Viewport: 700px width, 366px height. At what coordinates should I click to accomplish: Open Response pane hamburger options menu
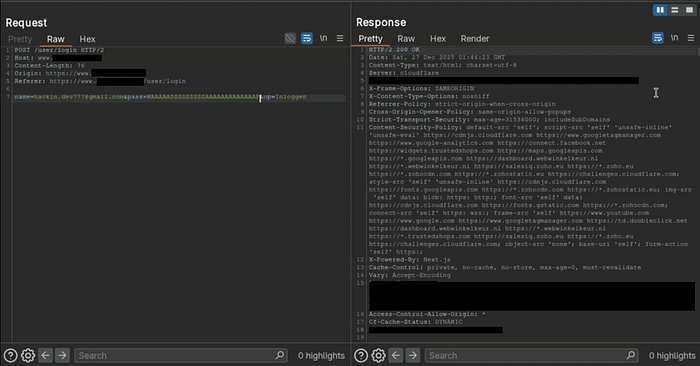(691, 38)
